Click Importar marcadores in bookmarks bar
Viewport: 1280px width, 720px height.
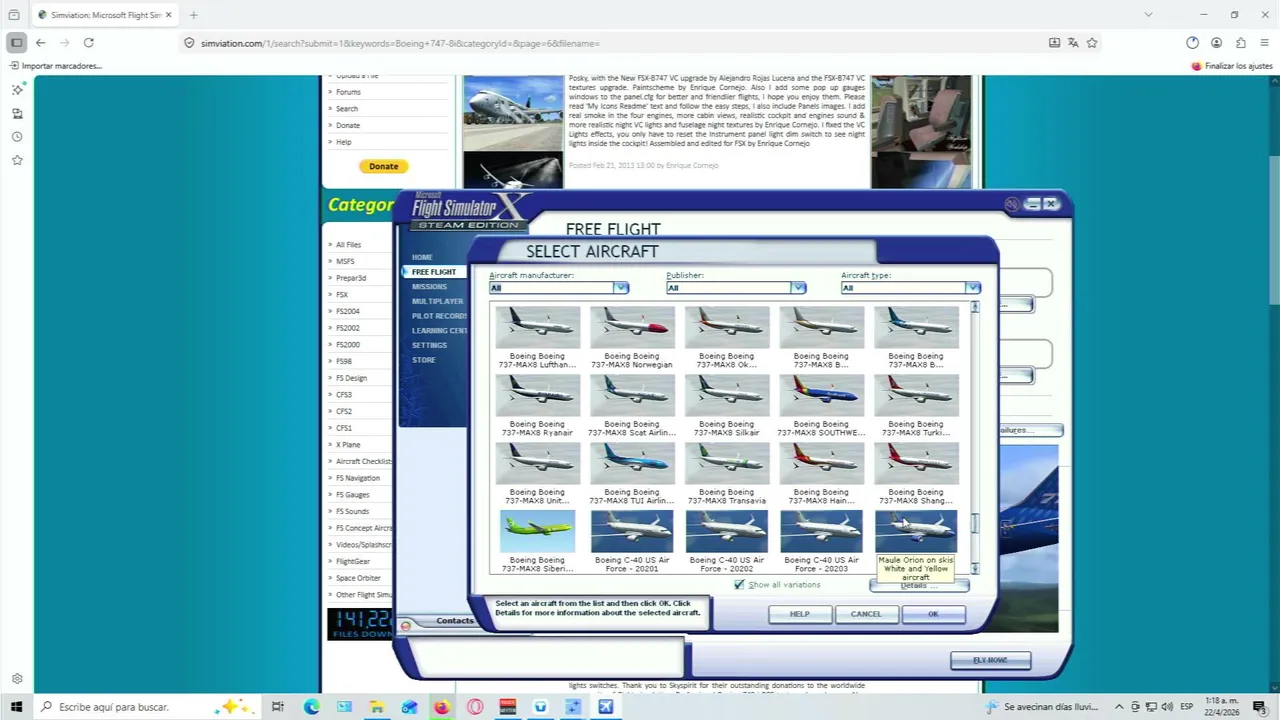(x=55, y=66)
